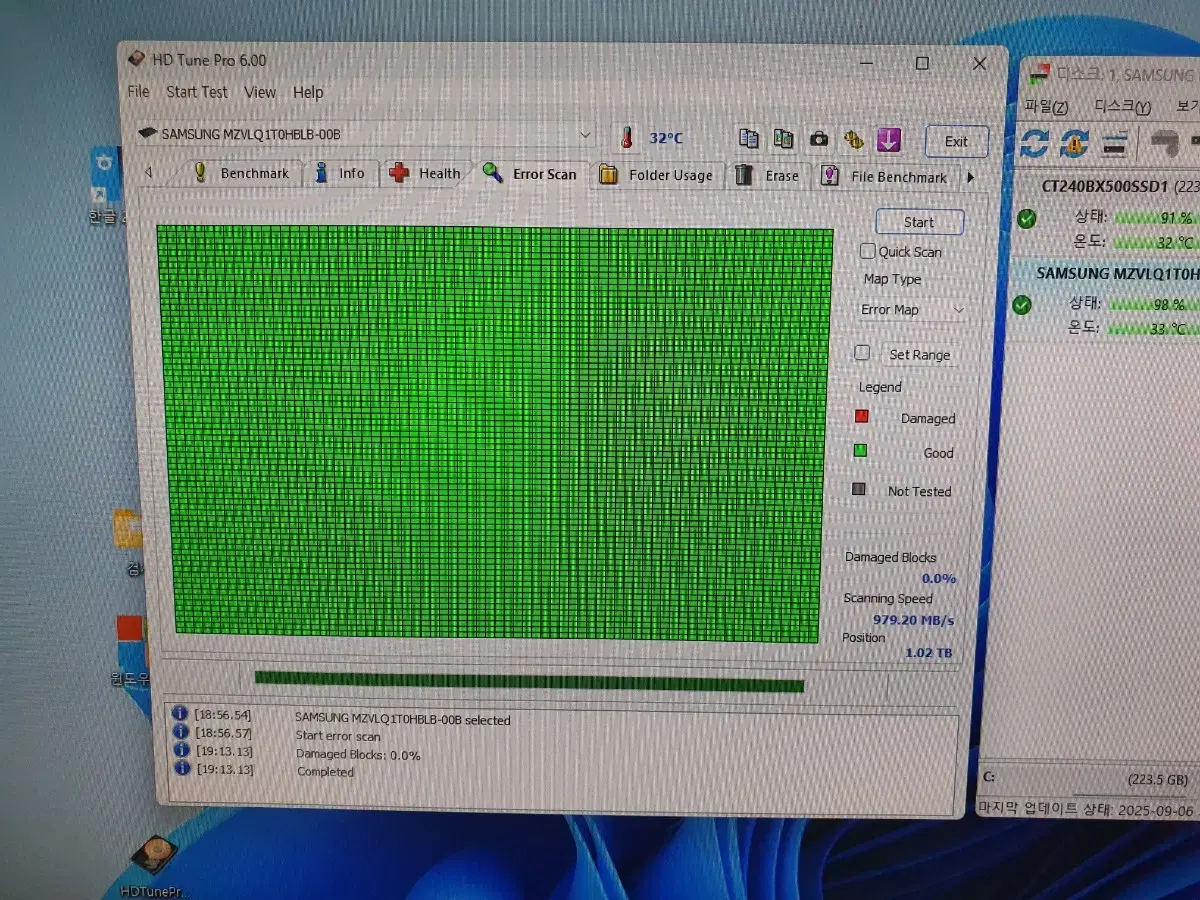Click the purple download arrow icon

click(x=888, y=140)
